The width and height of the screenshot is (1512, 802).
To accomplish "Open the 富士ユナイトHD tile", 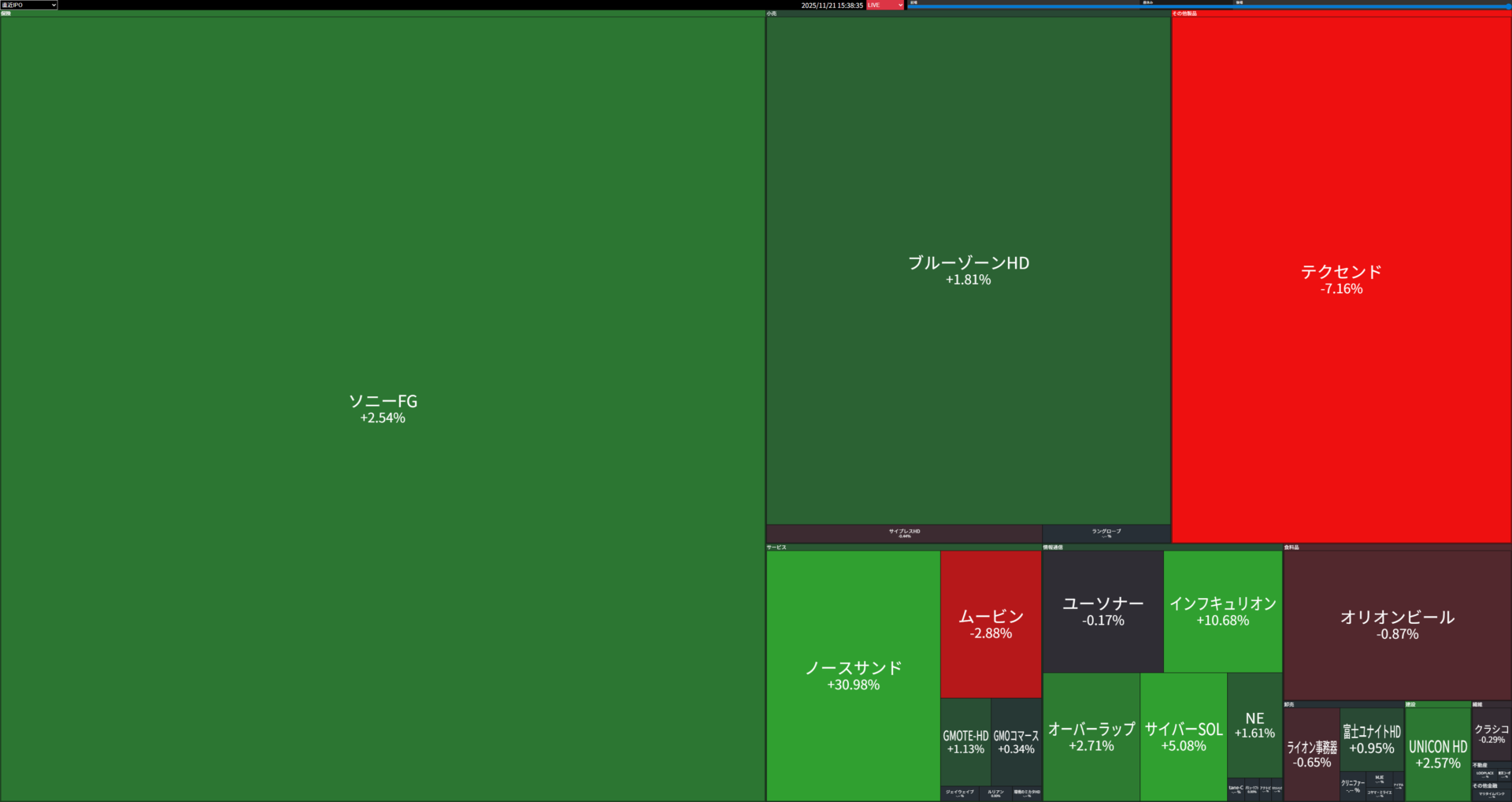I will [1371, 739].
